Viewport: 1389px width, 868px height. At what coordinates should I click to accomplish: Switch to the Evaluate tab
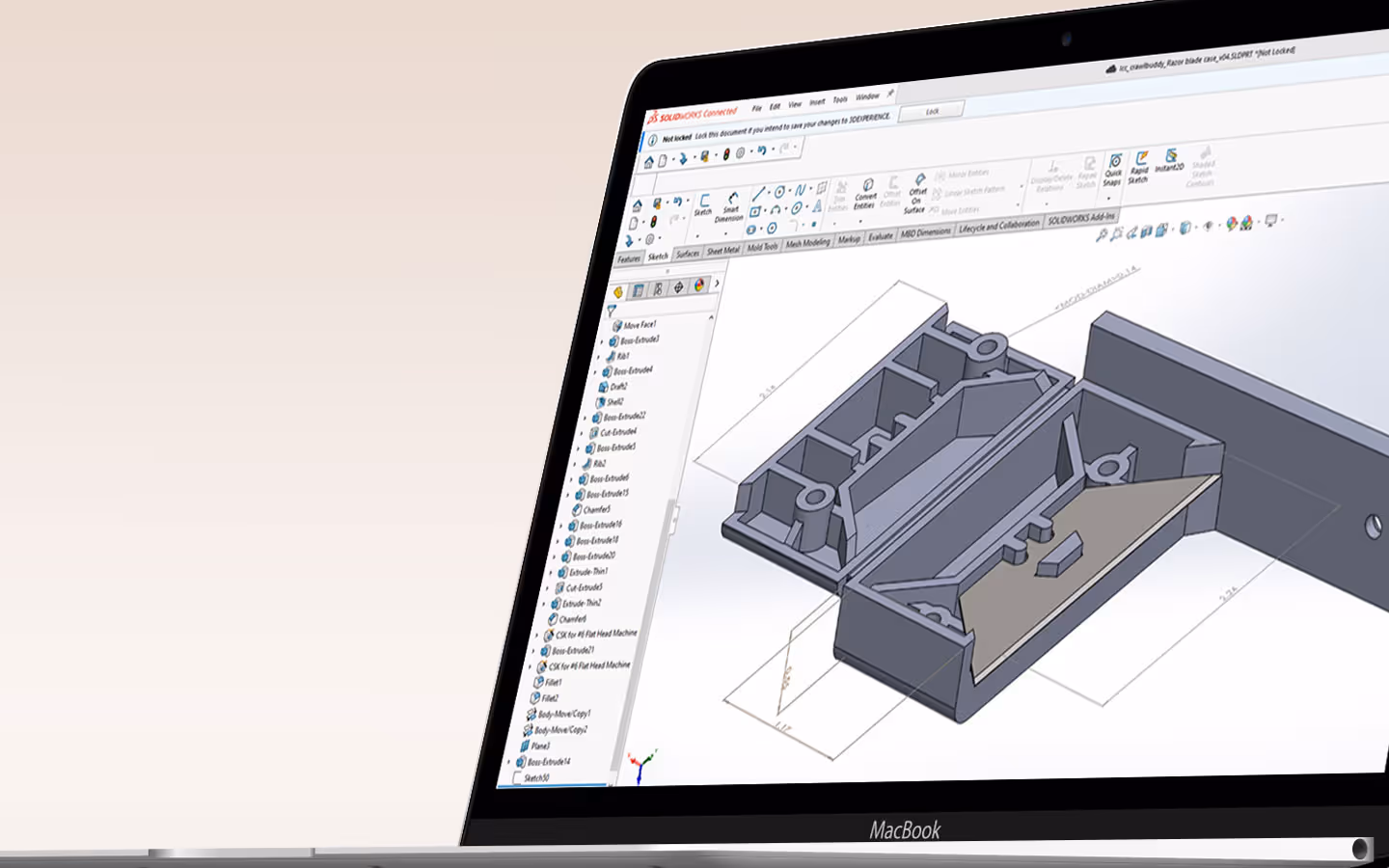pyautogui.click(x=881, y=236)
